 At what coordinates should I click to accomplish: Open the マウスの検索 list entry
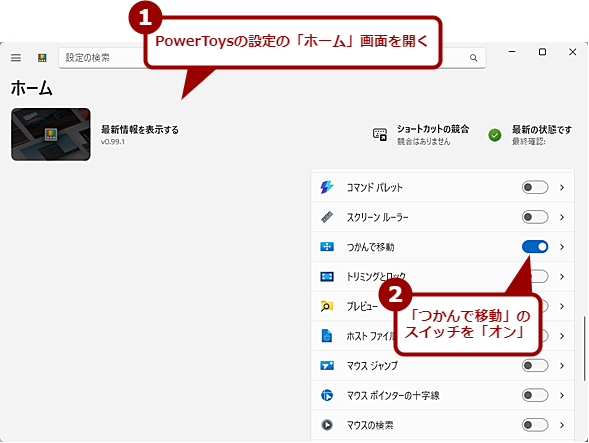coord(443,425)
